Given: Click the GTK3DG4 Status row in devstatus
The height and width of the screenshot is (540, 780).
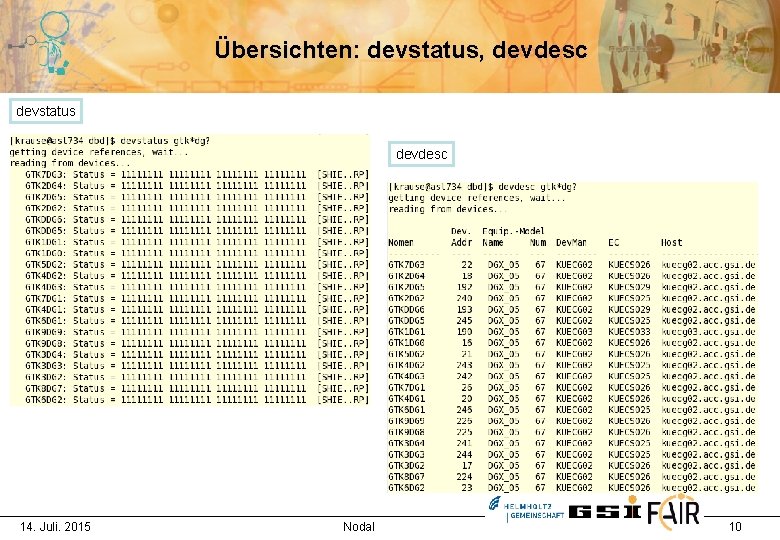Looking at the screenshot, I should pyautogui.click(x=197, y=355).
